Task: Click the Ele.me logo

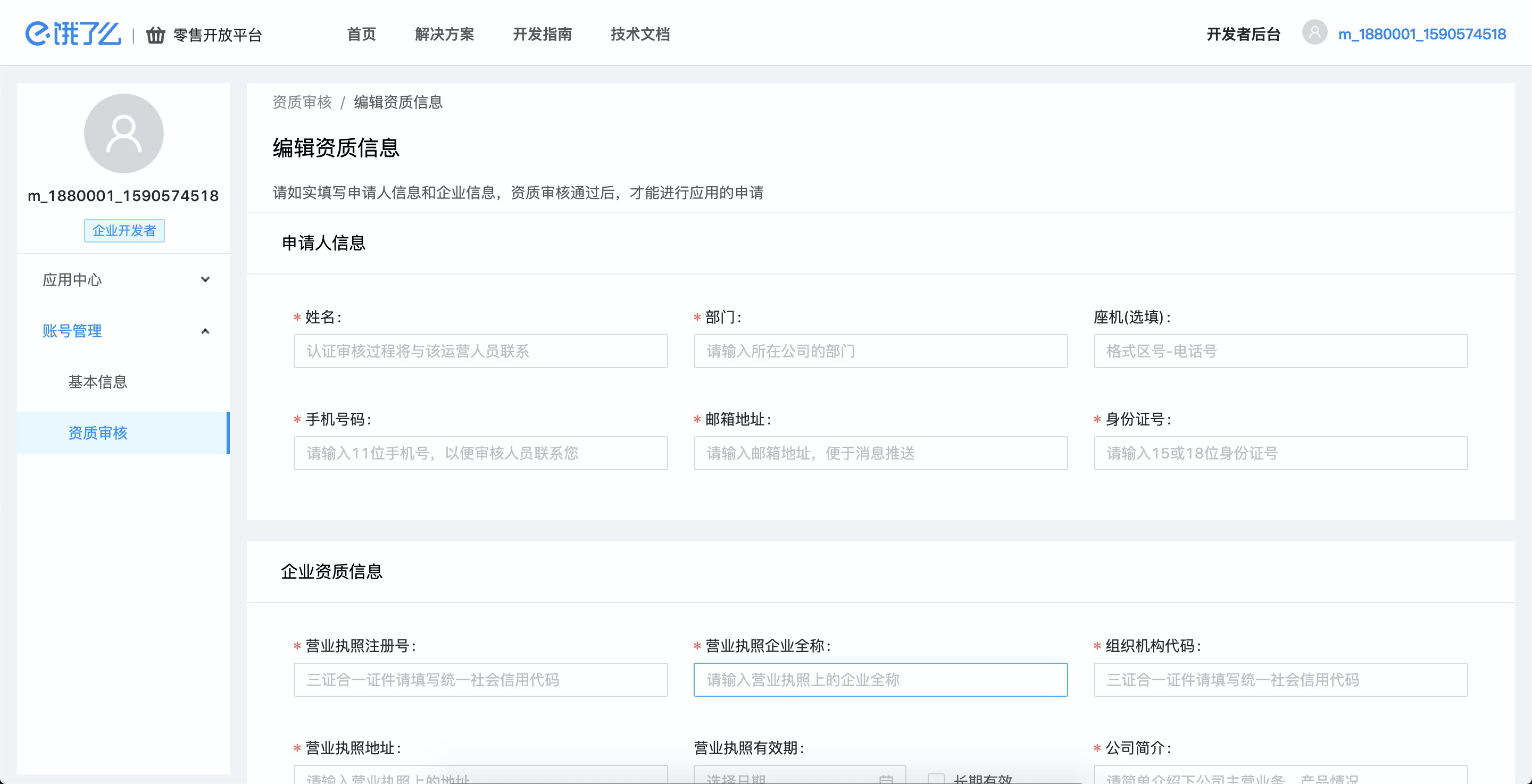Action: pos(73,34)
